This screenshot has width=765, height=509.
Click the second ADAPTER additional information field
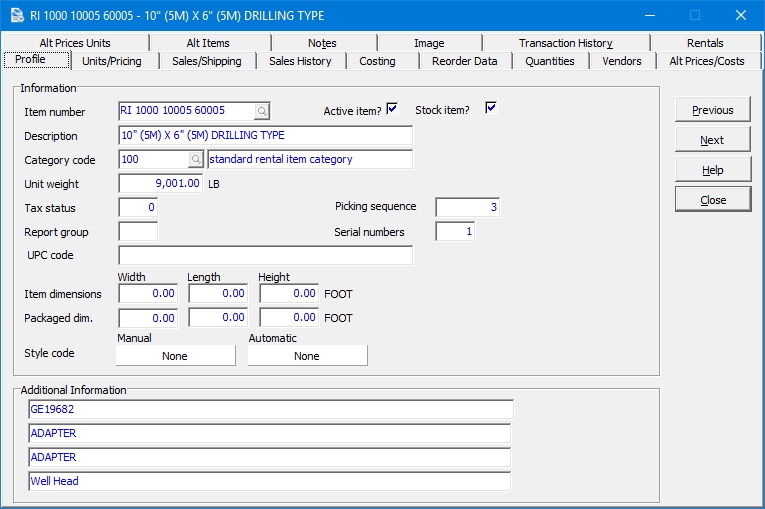(269, 457)
